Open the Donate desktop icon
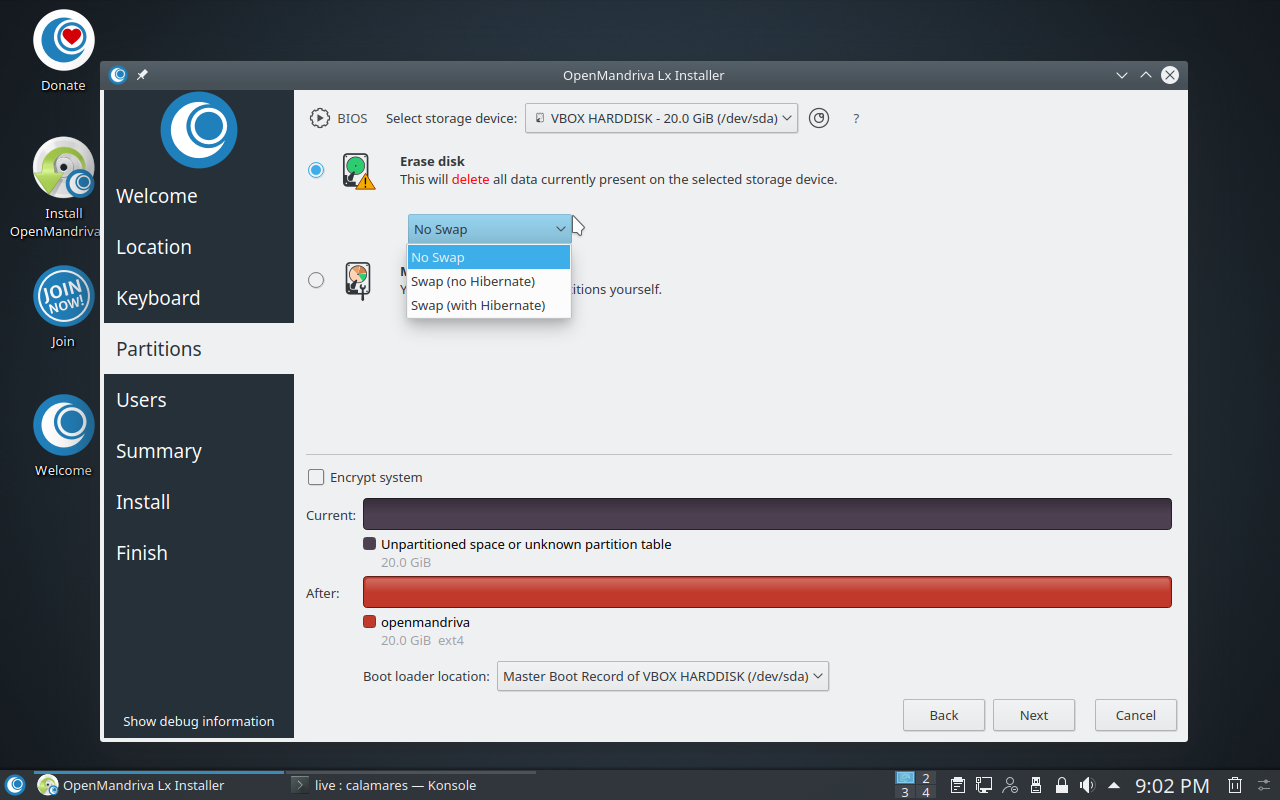Screen dimensions: 1280x800 63,40
